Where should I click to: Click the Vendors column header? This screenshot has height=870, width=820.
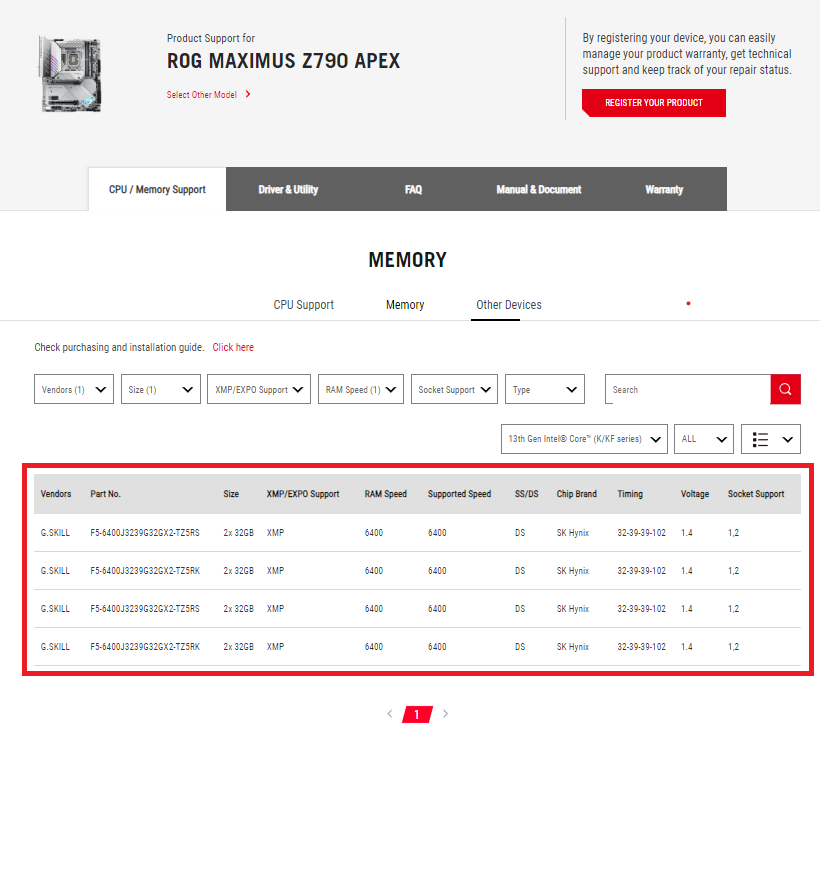click(x=56, y=494)
